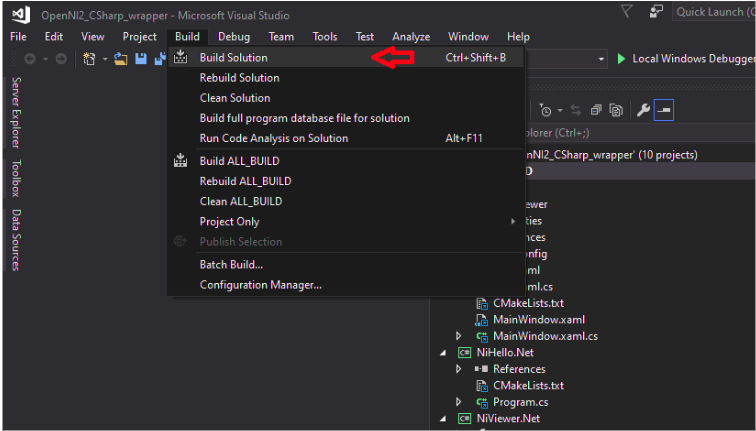Toggle Show All Files icon
The width and height of the screenshot is (756, 431).
coord(616,110)
